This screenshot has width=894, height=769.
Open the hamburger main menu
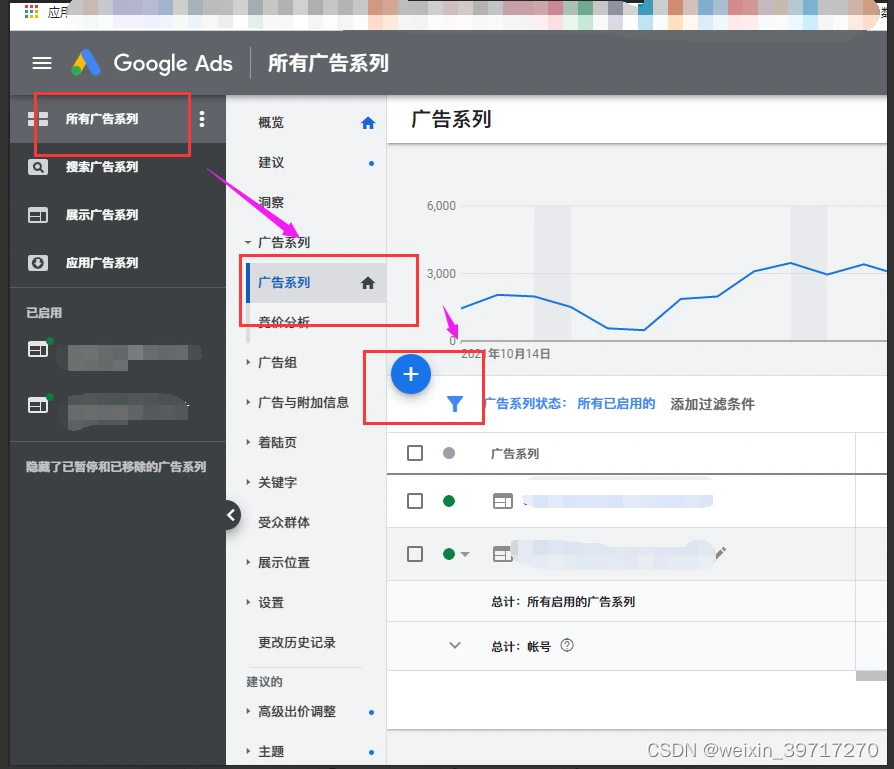pos(42,63)
